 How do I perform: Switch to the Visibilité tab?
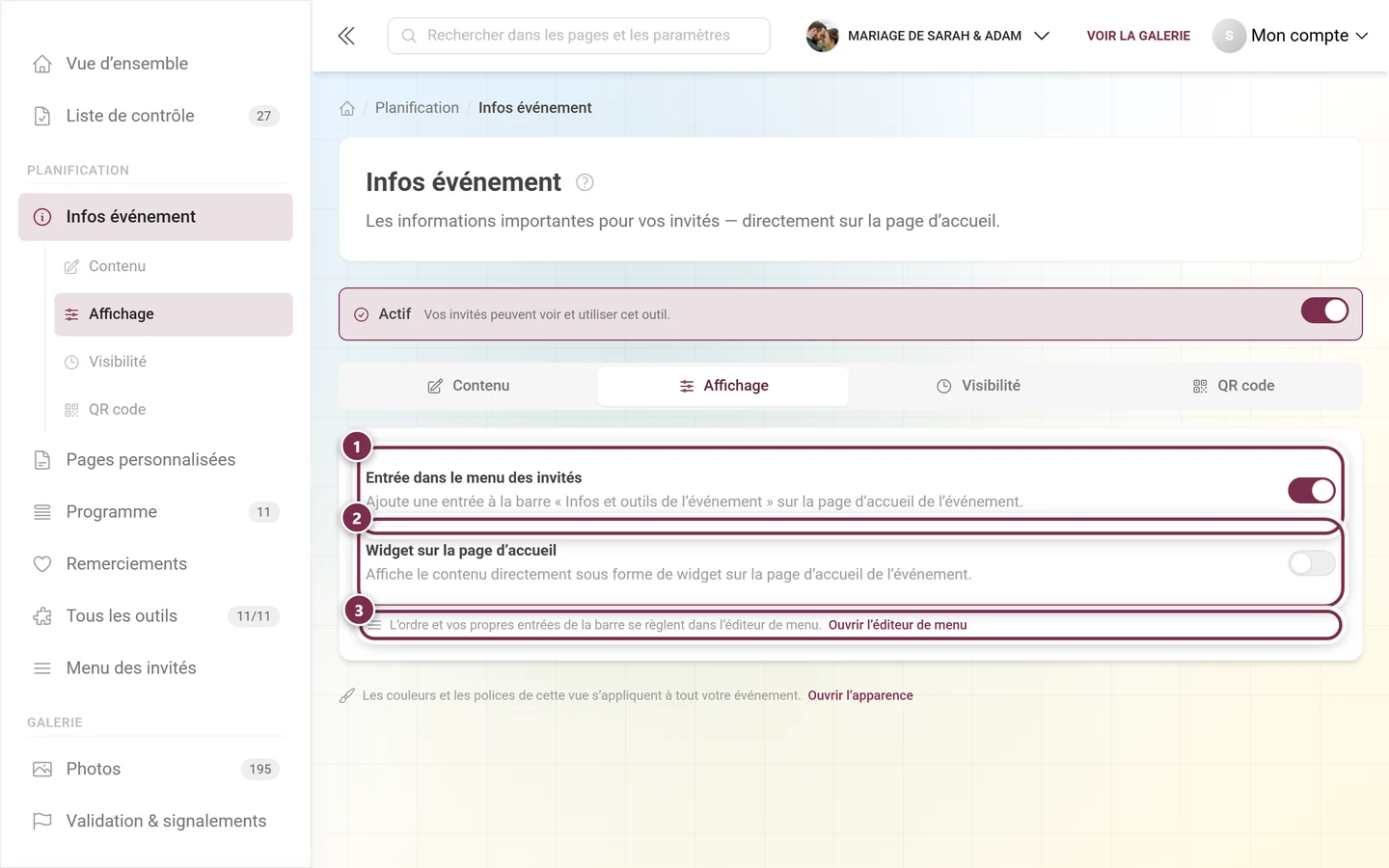click(x=978, y=386)
